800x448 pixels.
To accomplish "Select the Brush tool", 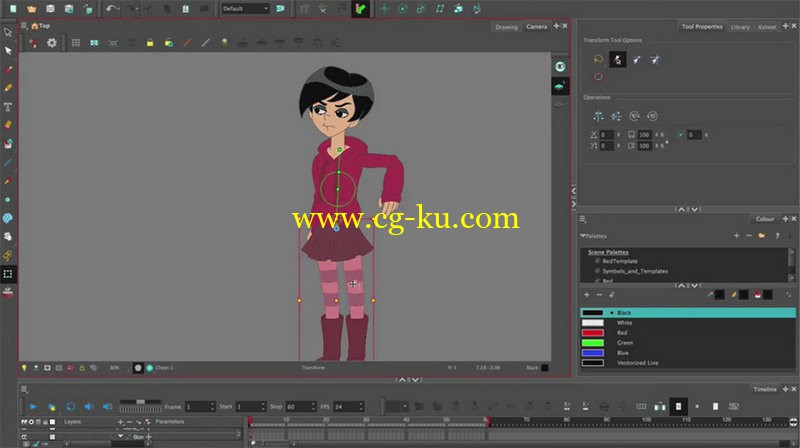I will point(8,69).
